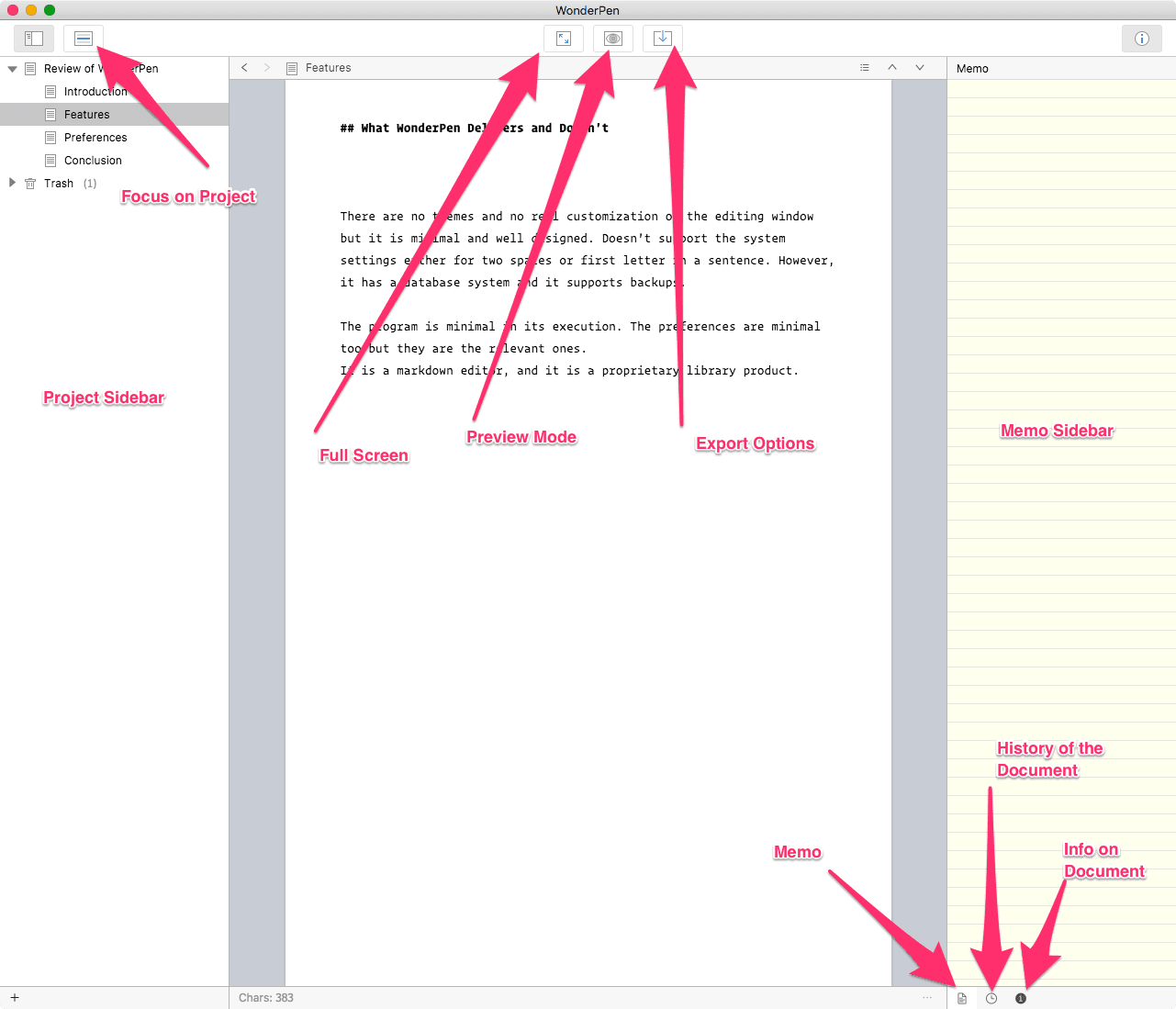Screen dimensions: 1176x1009
Task: Click the document icon beside Preferences
Action: [50, 138]
